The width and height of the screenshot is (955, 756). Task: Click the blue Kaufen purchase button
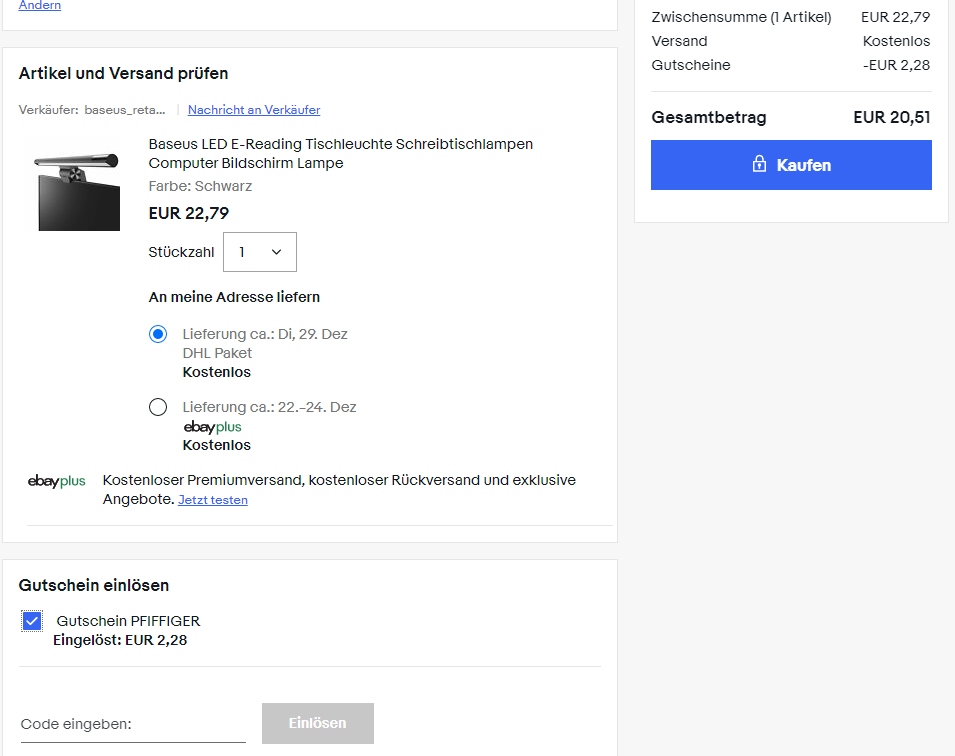click(x=791, y=165)
